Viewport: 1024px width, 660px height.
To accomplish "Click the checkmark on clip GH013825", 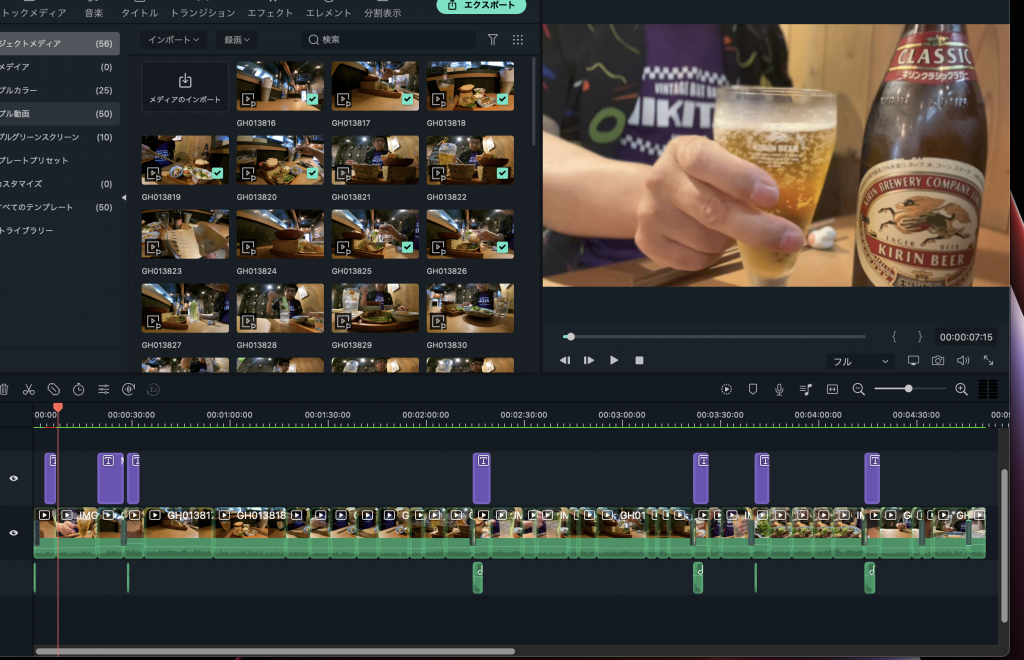I will [x=408, y=247].
